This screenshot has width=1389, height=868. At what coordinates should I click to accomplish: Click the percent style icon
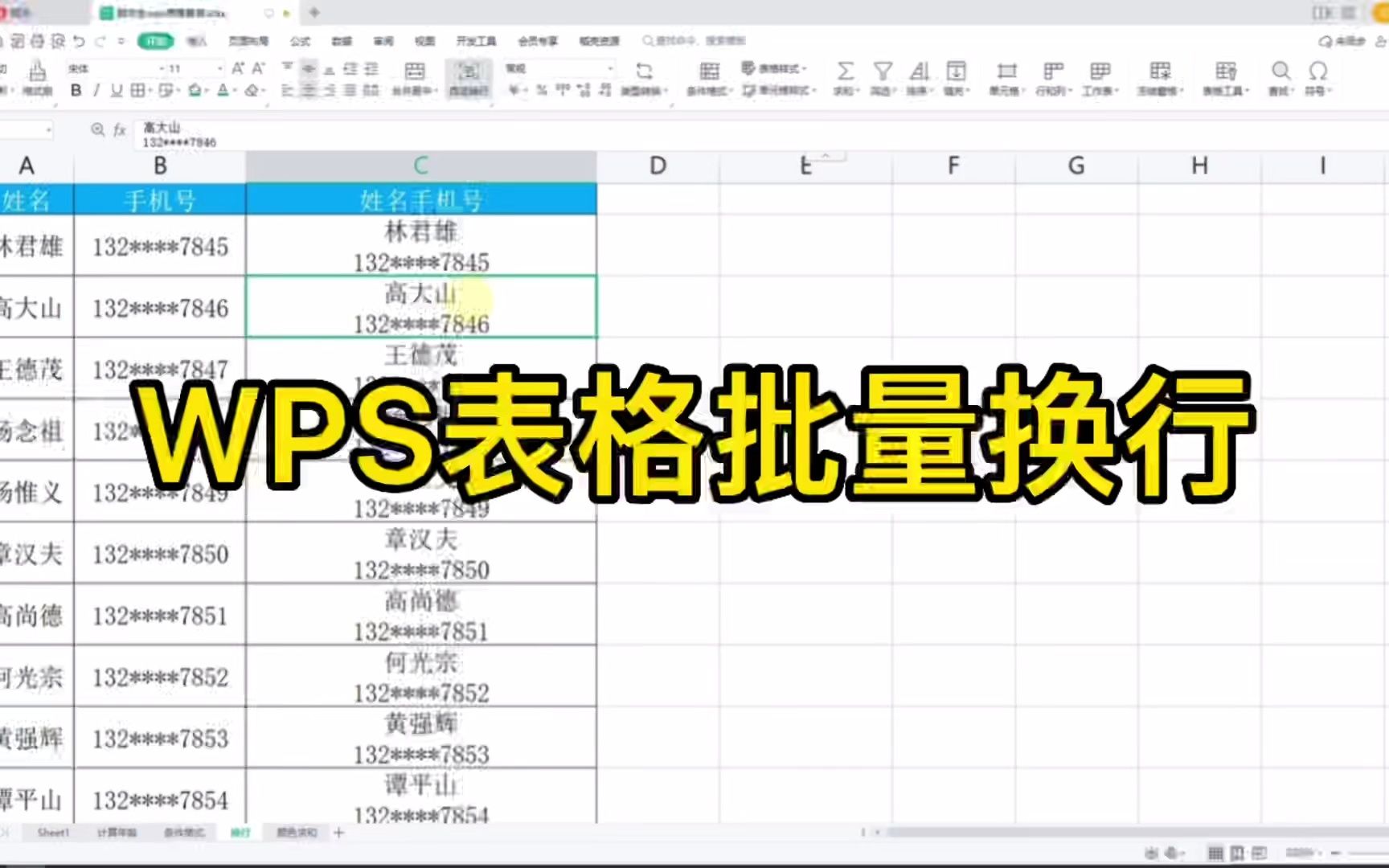[542, 90]
